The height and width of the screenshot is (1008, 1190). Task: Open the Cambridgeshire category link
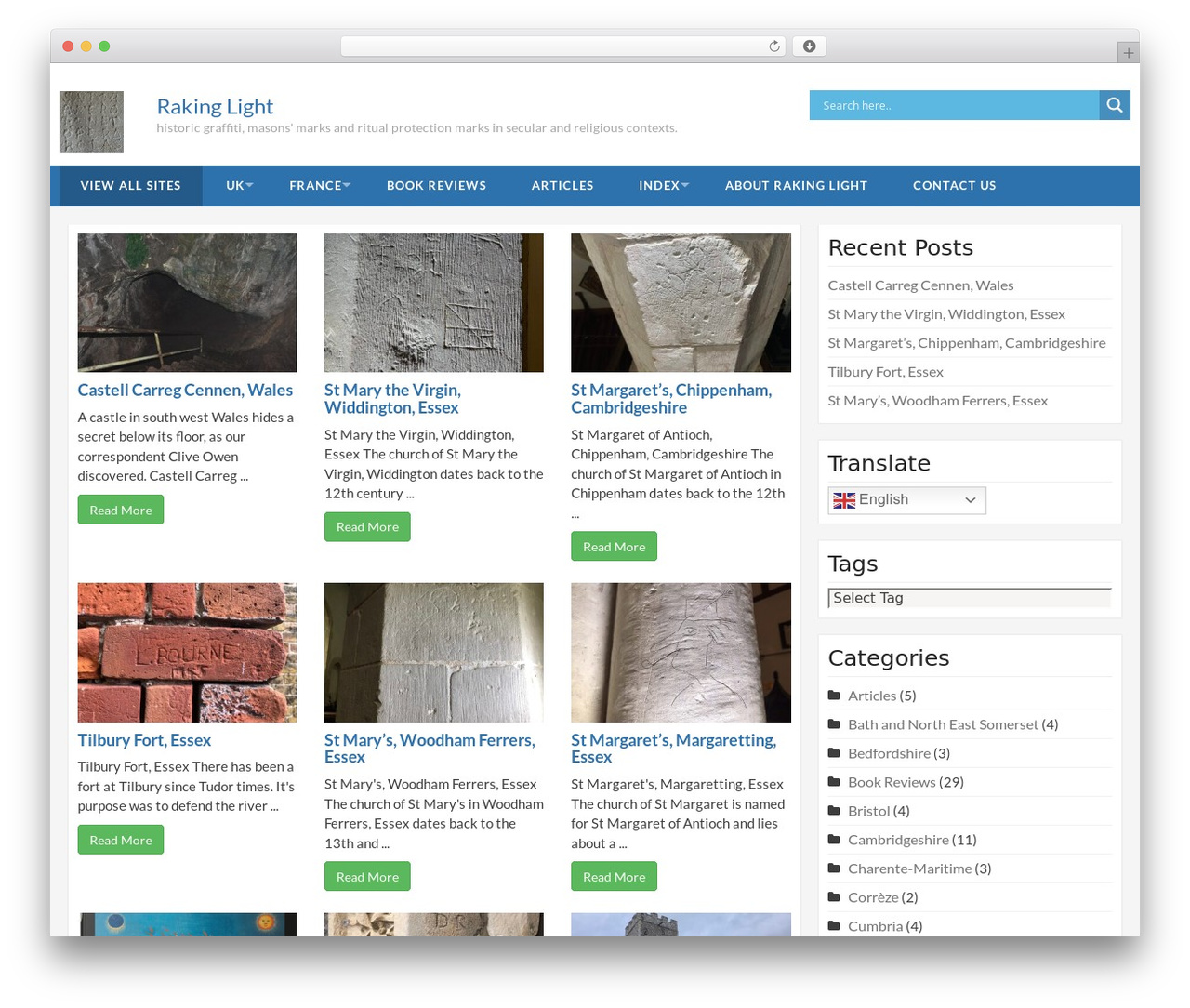pos(898,840)
